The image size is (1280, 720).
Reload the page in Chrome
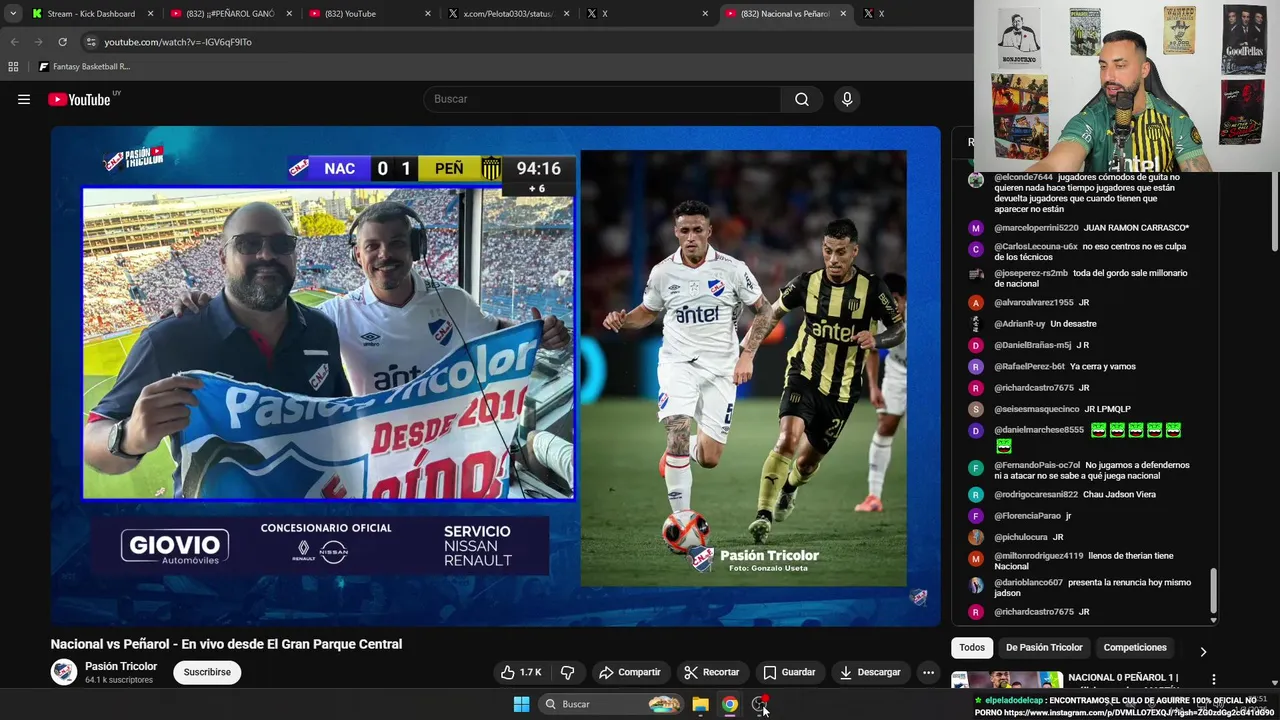point(62,42)
